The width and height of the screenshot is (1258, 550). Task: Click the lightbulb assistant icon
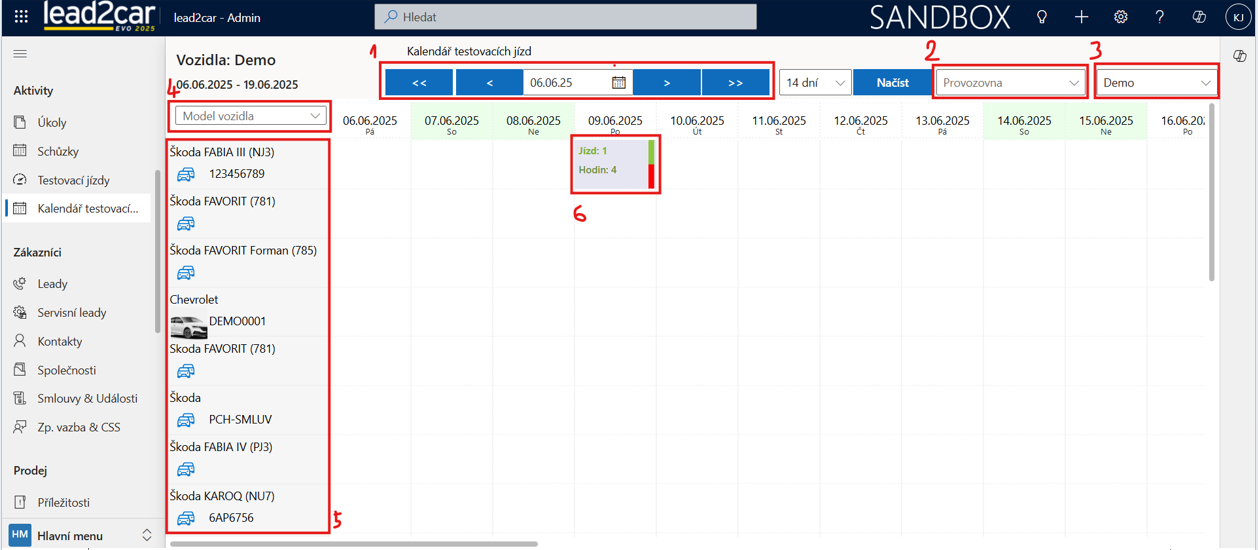[x=1042, y=17]
